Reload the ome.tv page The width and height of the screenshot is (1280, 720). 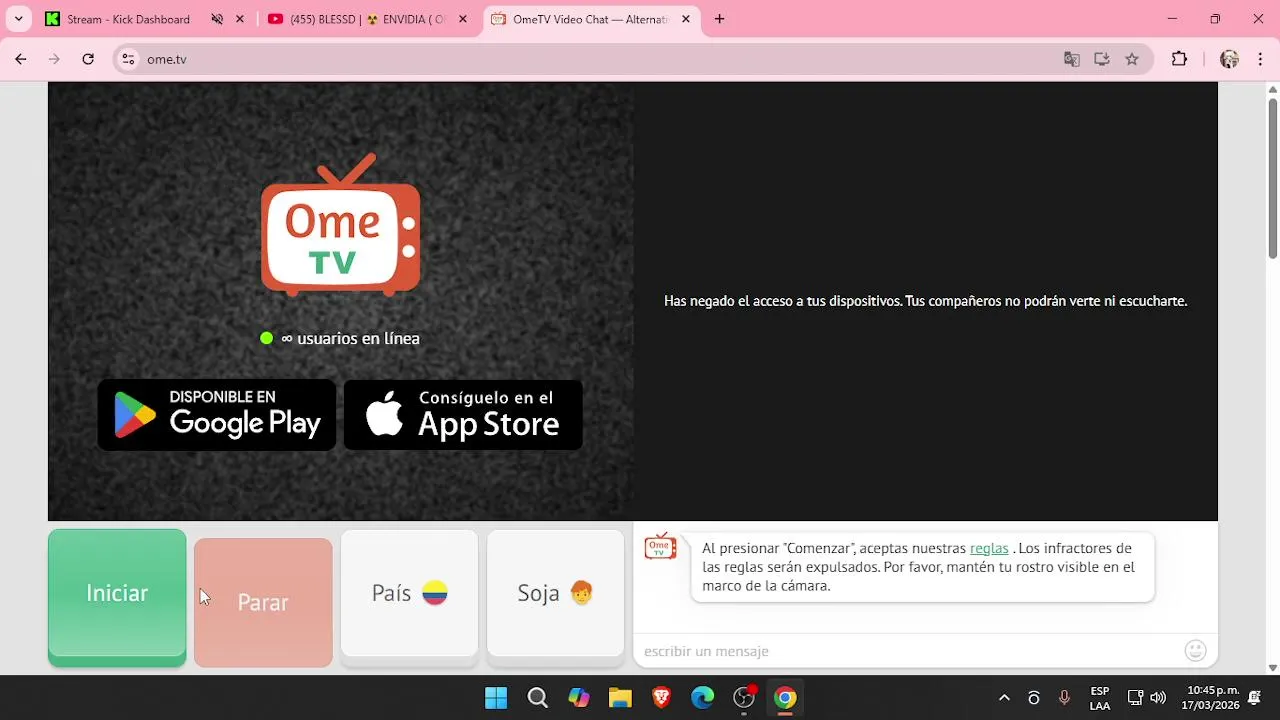(x=88, y=59)
